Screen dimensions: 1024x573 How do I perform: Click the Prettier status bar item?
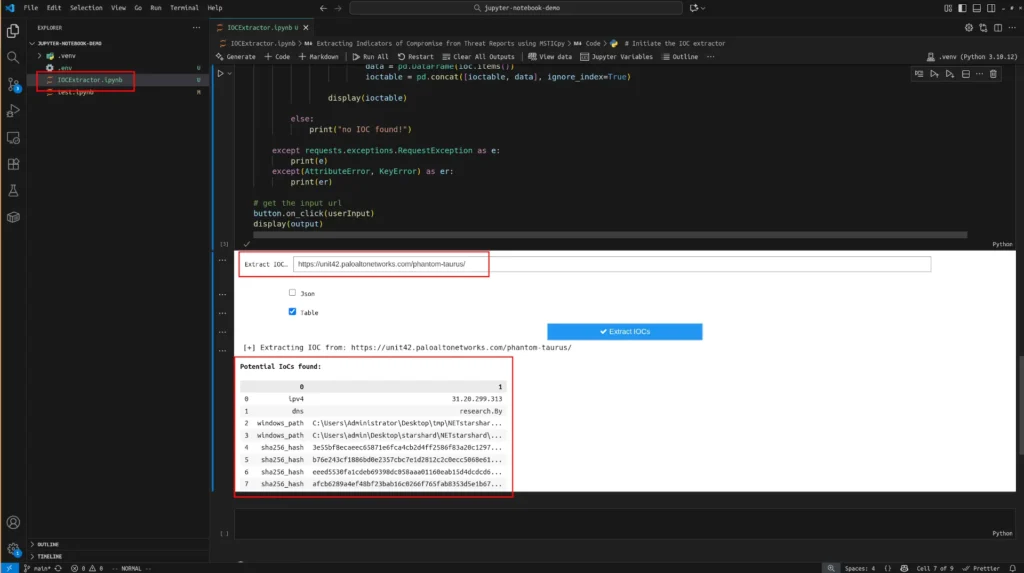(981, 568)
